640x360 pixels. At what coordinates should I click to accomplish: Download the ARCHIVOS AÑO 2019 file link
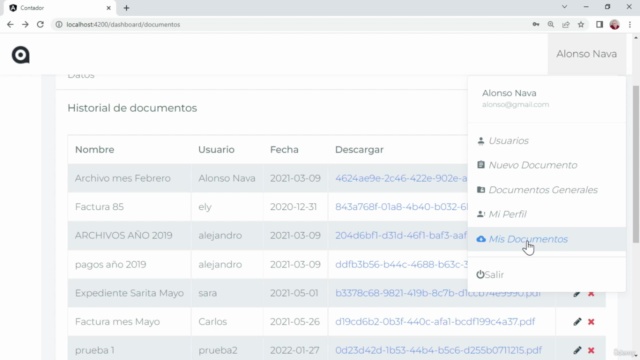point(401,236)
